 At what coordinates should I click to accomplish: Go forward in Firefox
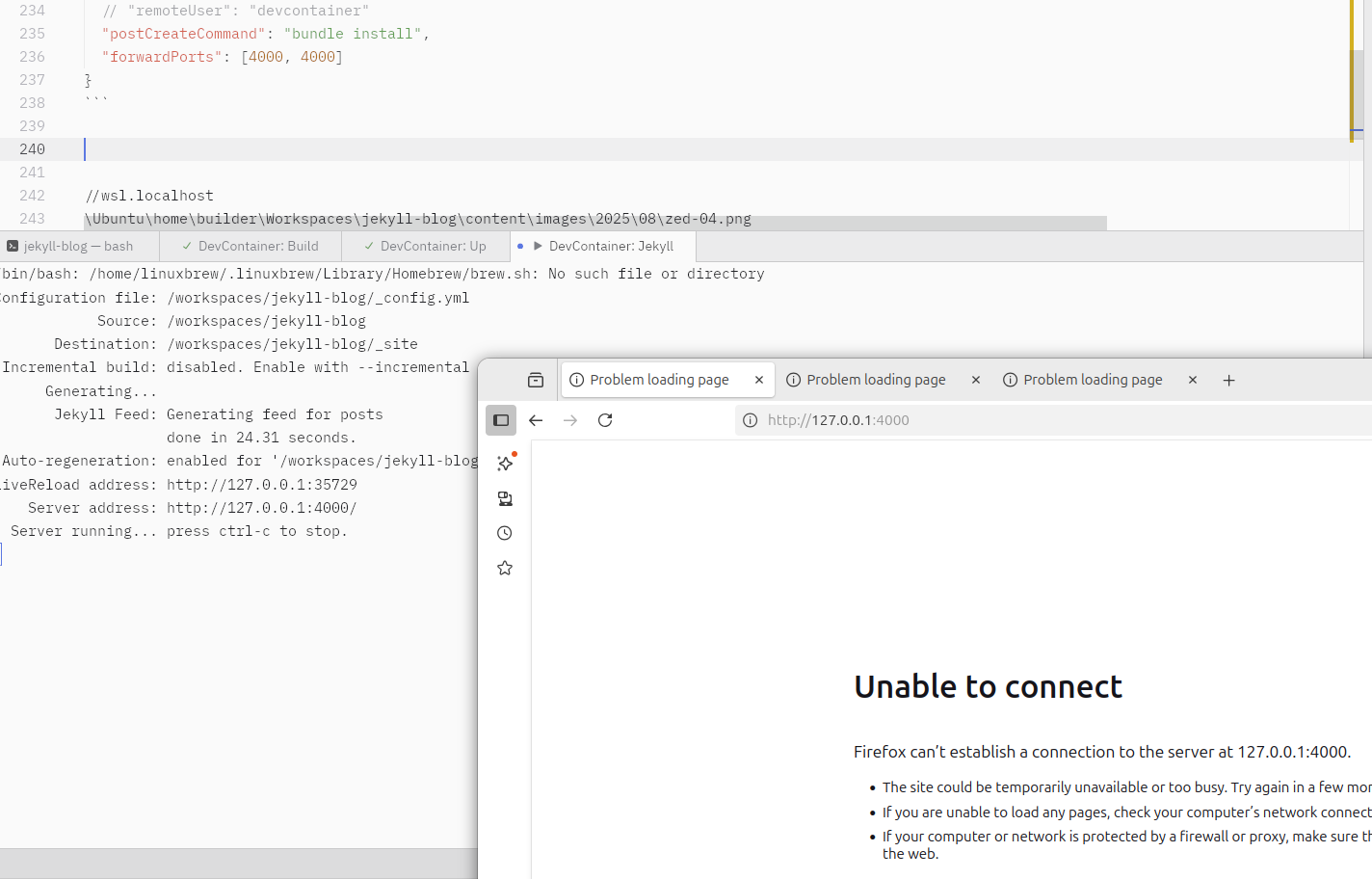pyautogui.click(x=570, y=420)
